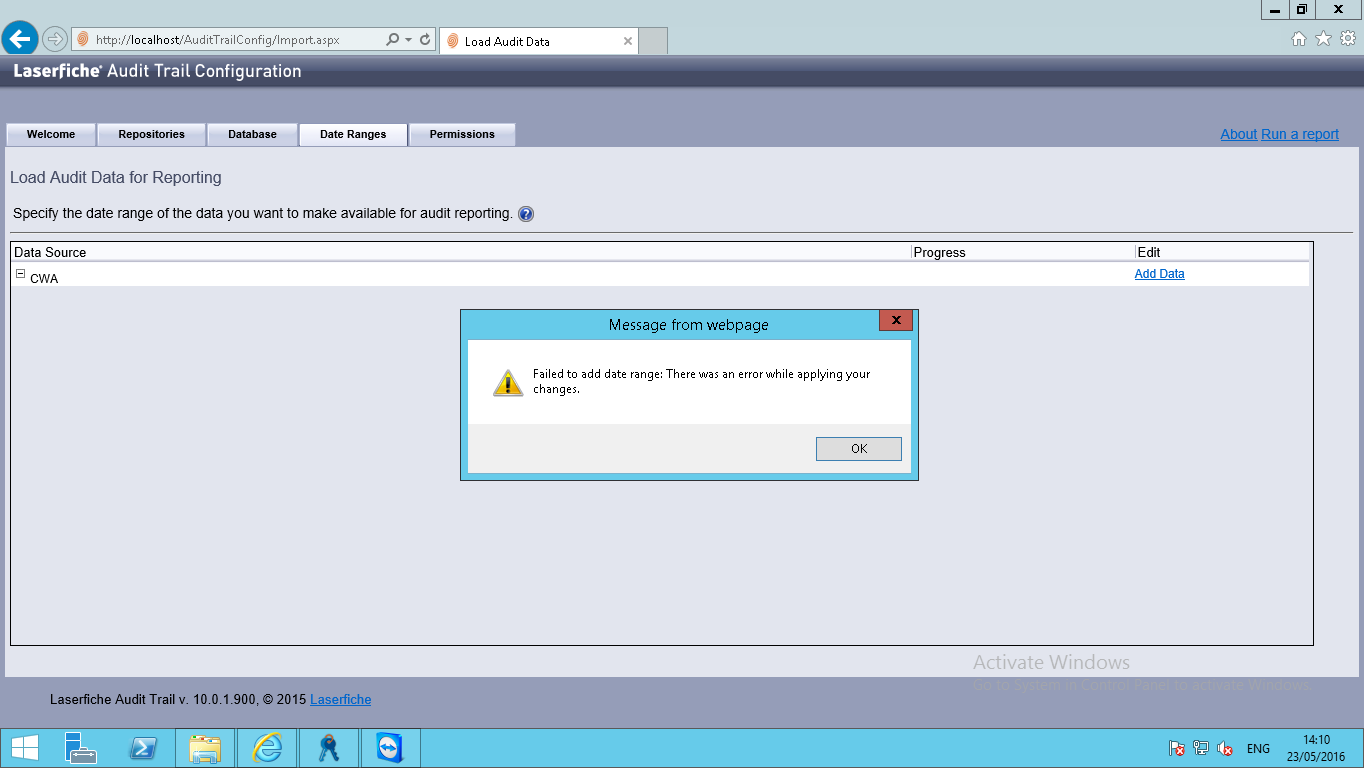This screenshot has height=768, width=1364.
Task: Click the Run a report link
Action: pyautogui.click(x=1300, y=134)
